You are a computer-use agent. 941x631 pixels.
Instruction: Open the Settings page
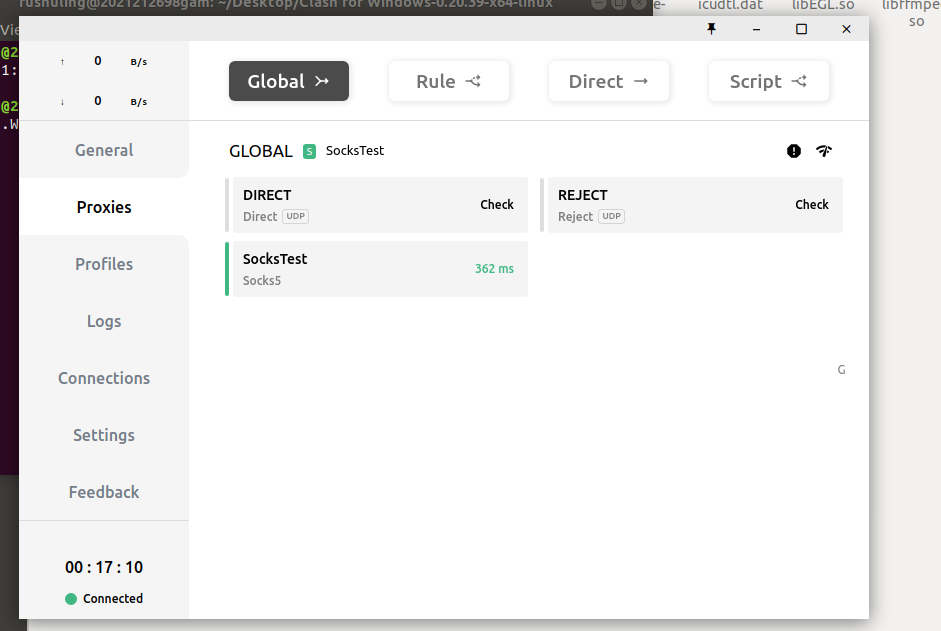coord(104,435)
